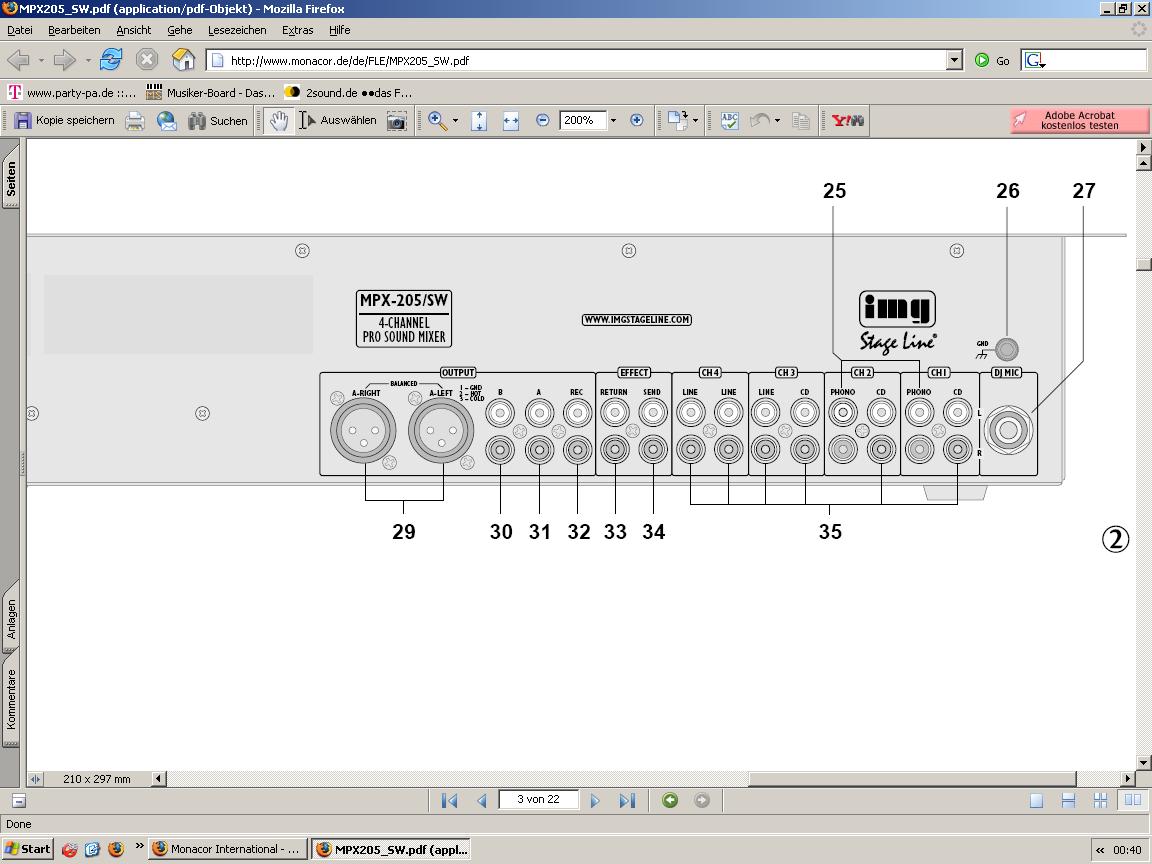This screenshot has height=864, width=1152.
Task: Zoom in with the plus button
Action: click(x=637, y=120)
